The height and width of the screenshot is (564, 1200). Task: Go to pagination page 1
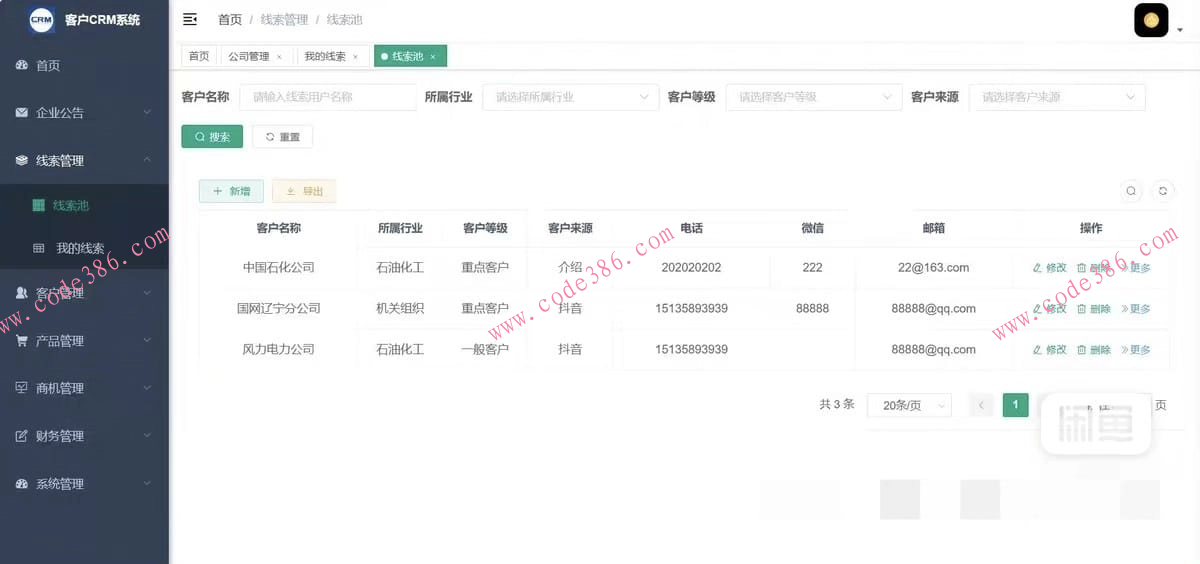[1015, 405]
